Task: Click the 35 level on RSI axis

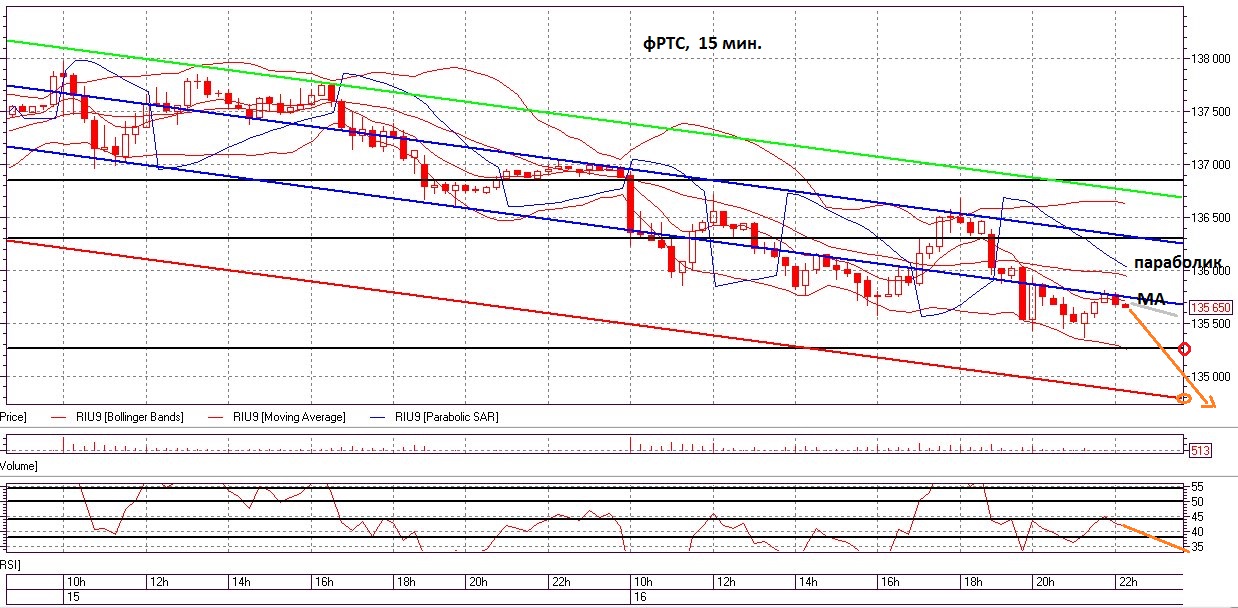Action: 1197,547
